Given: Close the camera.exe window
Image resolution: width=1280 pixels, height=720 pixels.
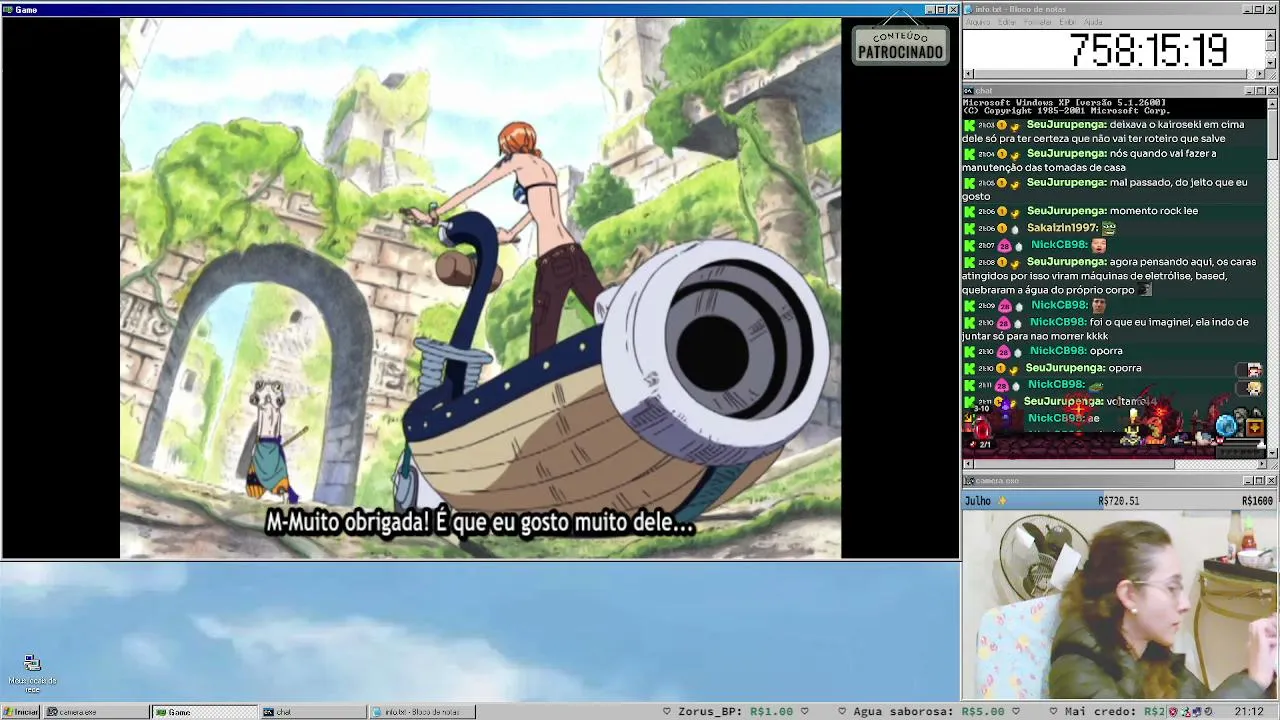Looking at the screenshot, I should 1272,481.
